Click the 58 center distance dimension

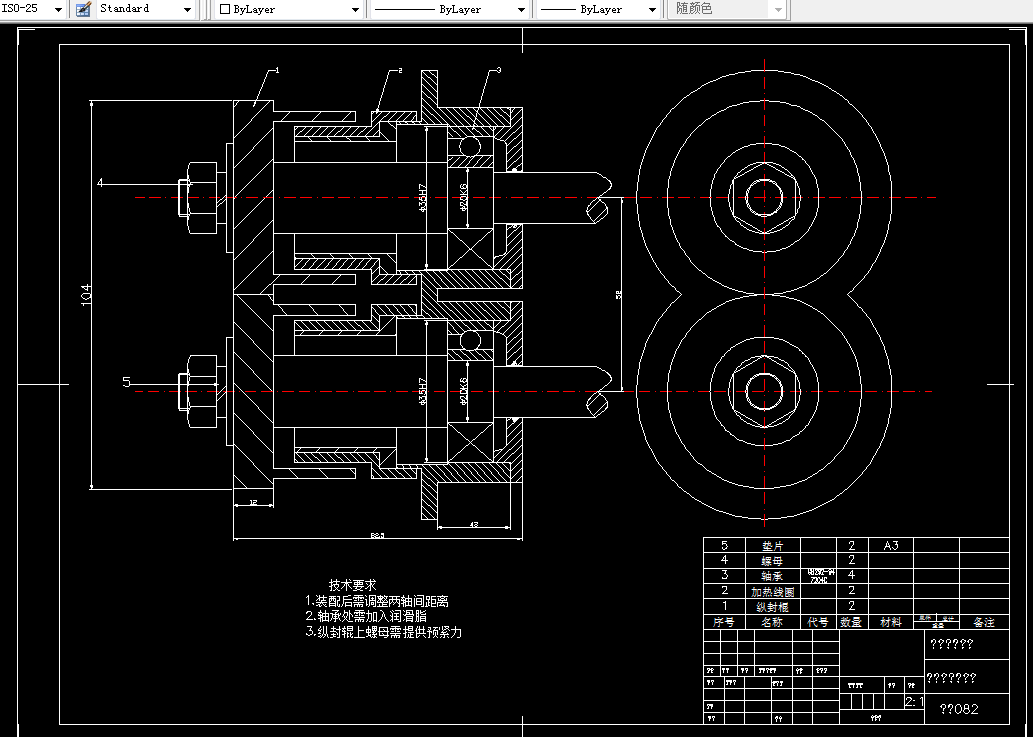click(x=619, y=294)
